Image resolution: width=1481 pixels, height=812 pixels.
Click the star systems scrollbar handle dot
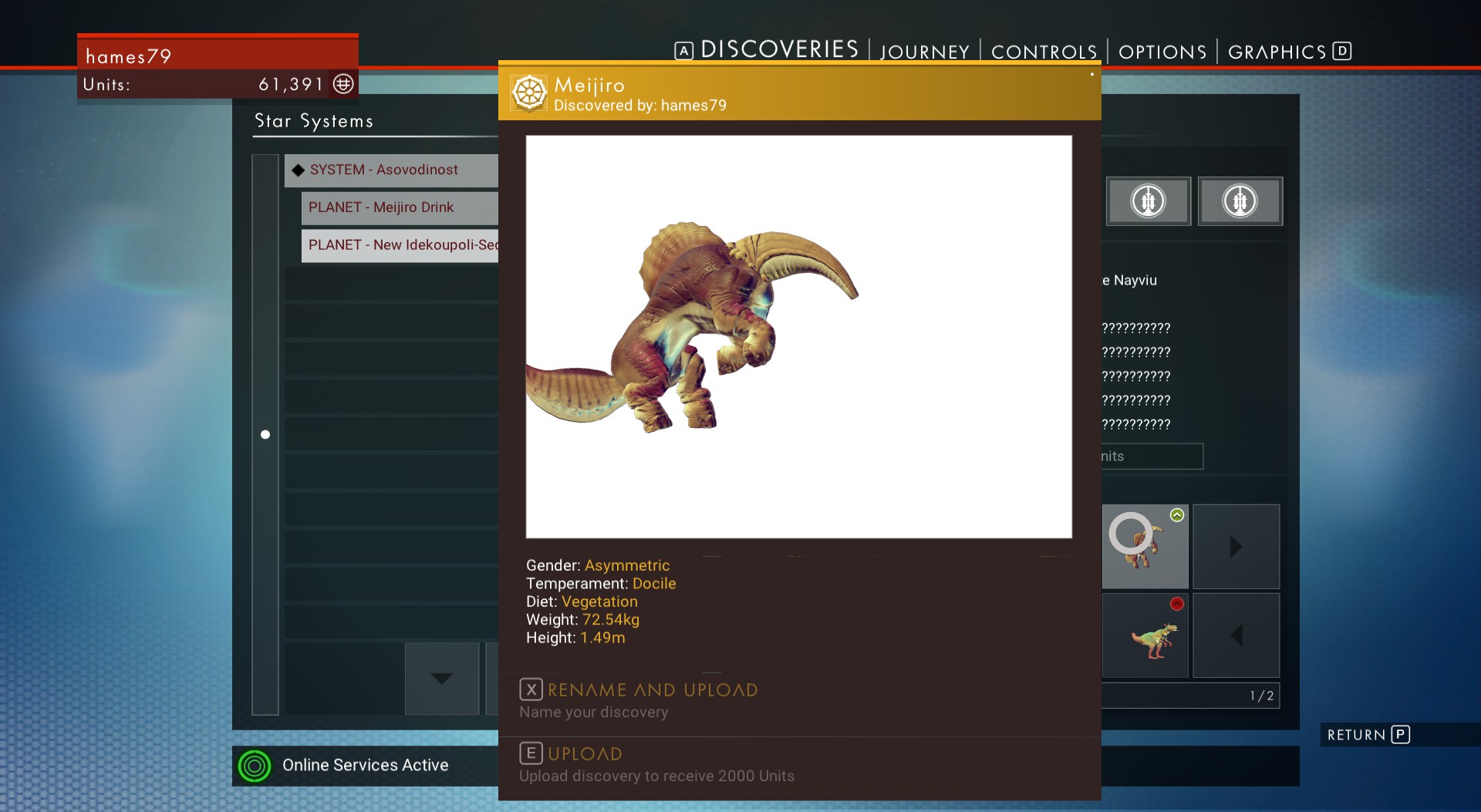(x=265, y=435)
